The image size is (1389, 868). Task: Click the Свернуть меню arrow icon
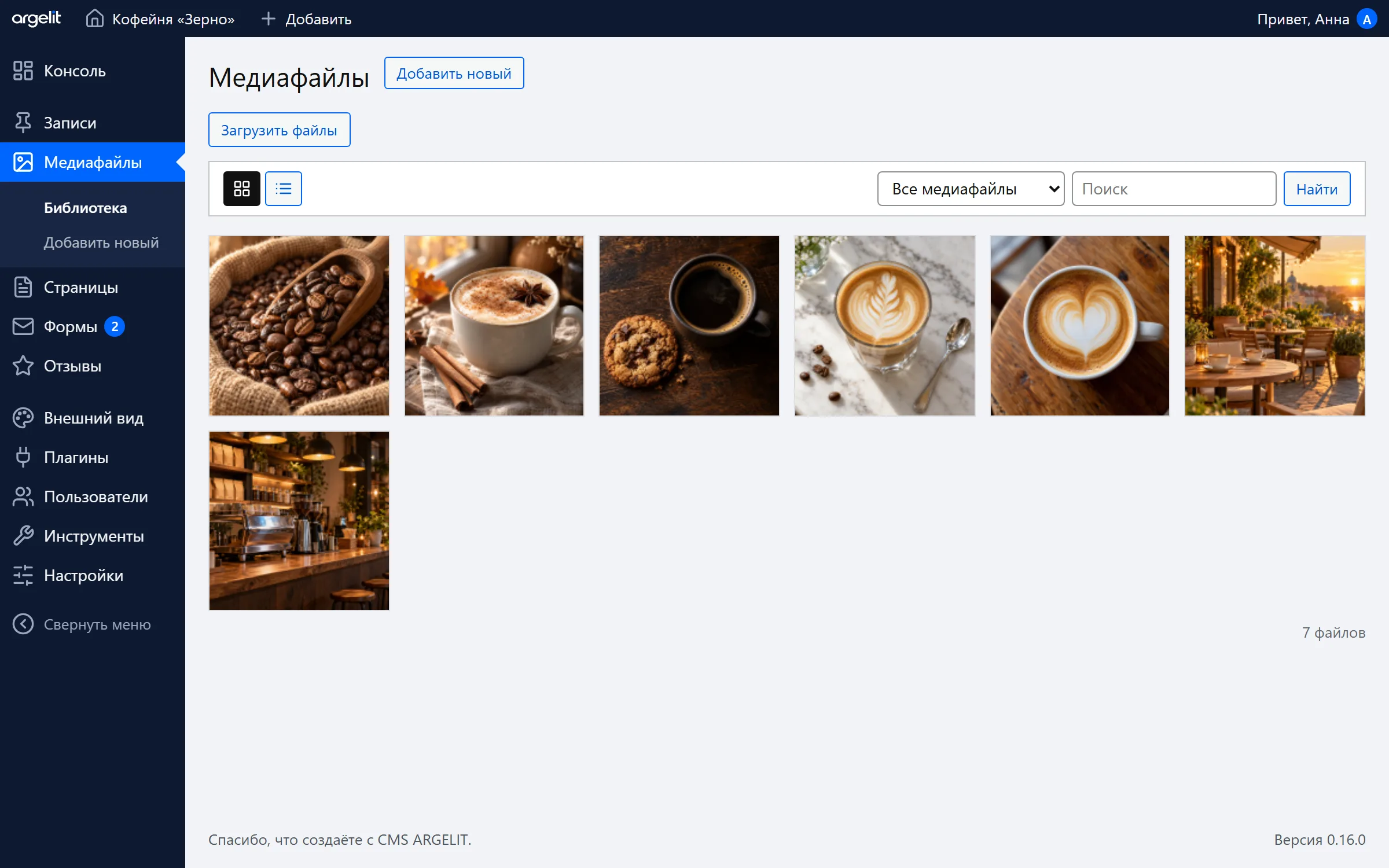23,624
